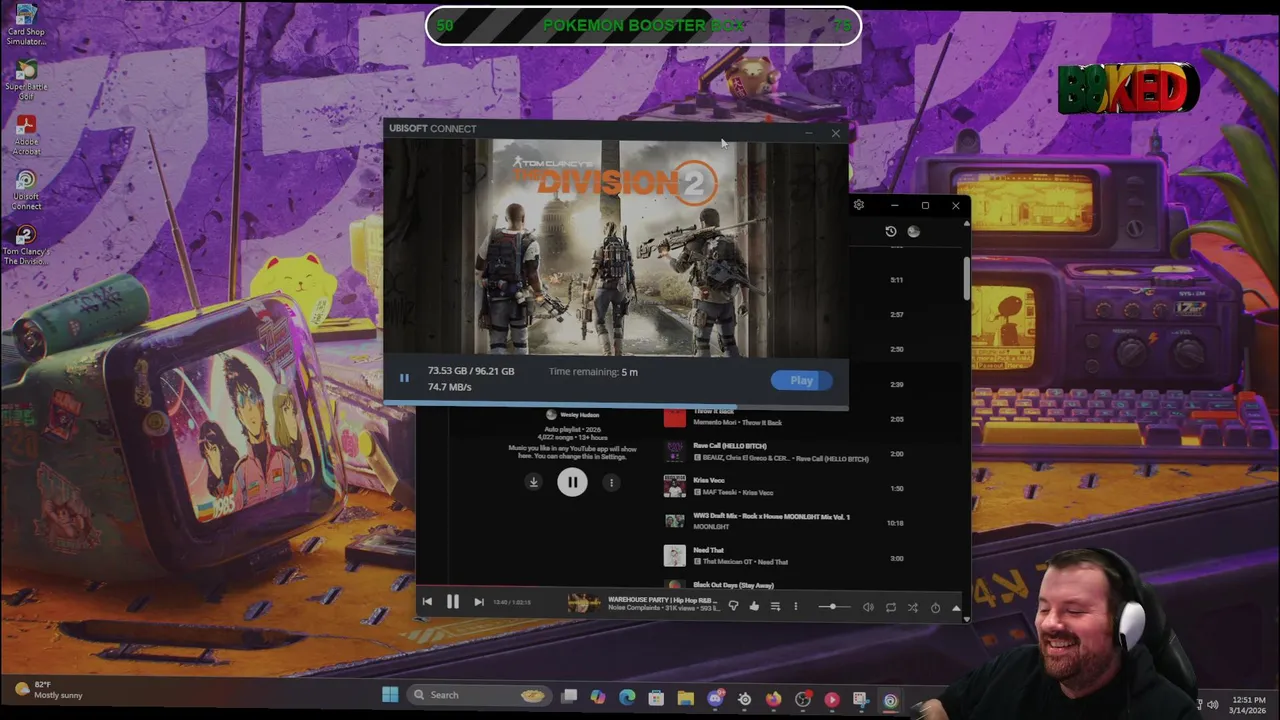
Task: Open Discord from the taskbar
Action: click(x=715, y=699)
